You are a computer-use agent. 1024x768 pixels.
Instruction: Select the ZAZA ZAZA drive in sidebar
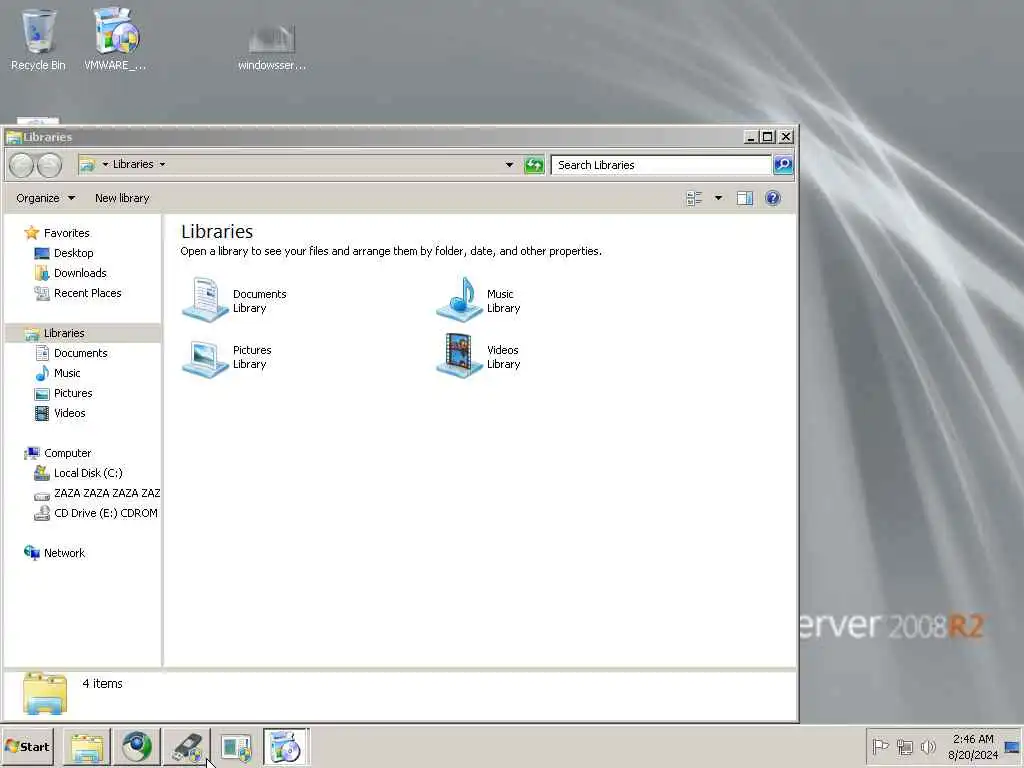[97, 494]
